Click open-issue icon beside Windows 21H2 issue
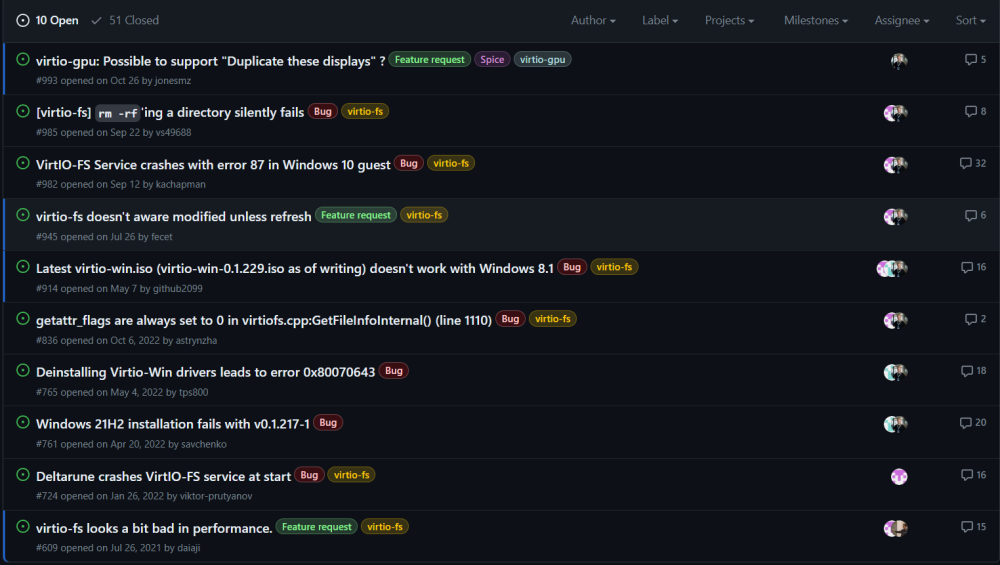 pyautogui.click(x=23, y=422)
